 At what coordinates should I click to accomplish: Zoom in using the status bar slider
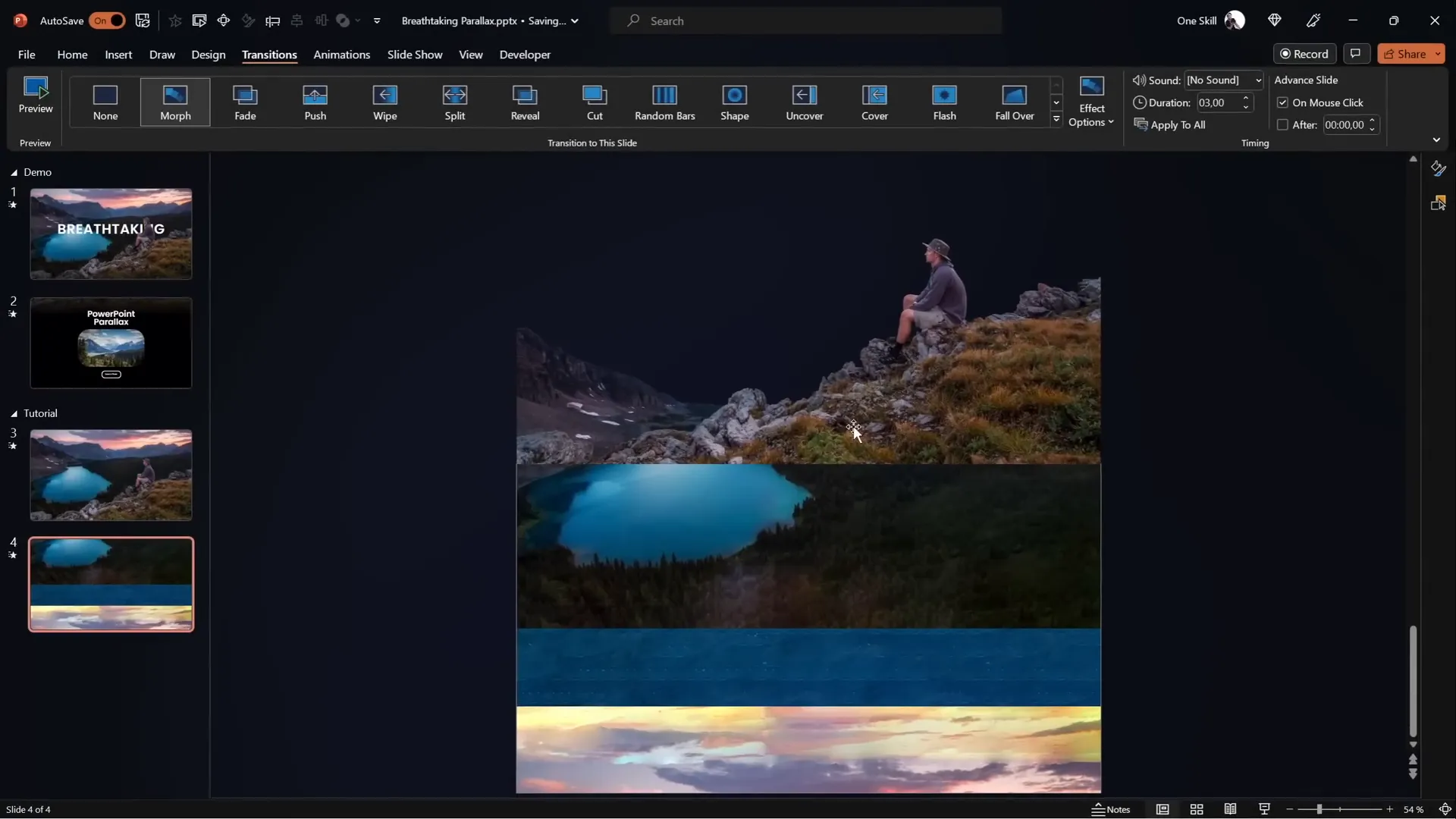tap(1390, 809)
